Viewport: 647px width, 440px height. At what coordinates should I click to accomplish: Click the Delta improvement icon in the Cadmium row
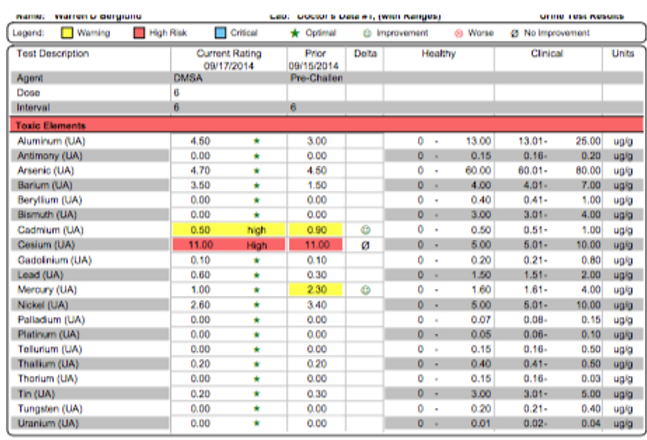click(365, 230)
